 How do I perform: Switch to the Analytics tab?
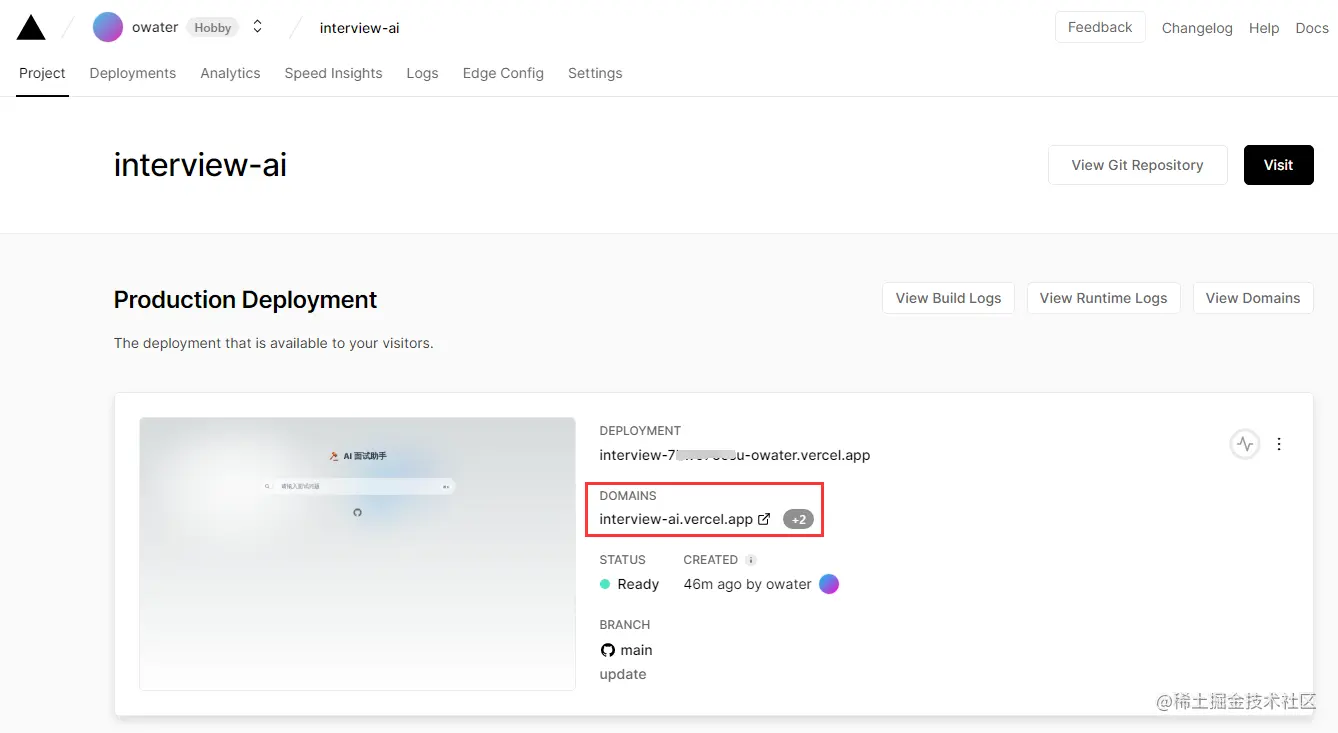pyautogui.click(x=230, y=73)
